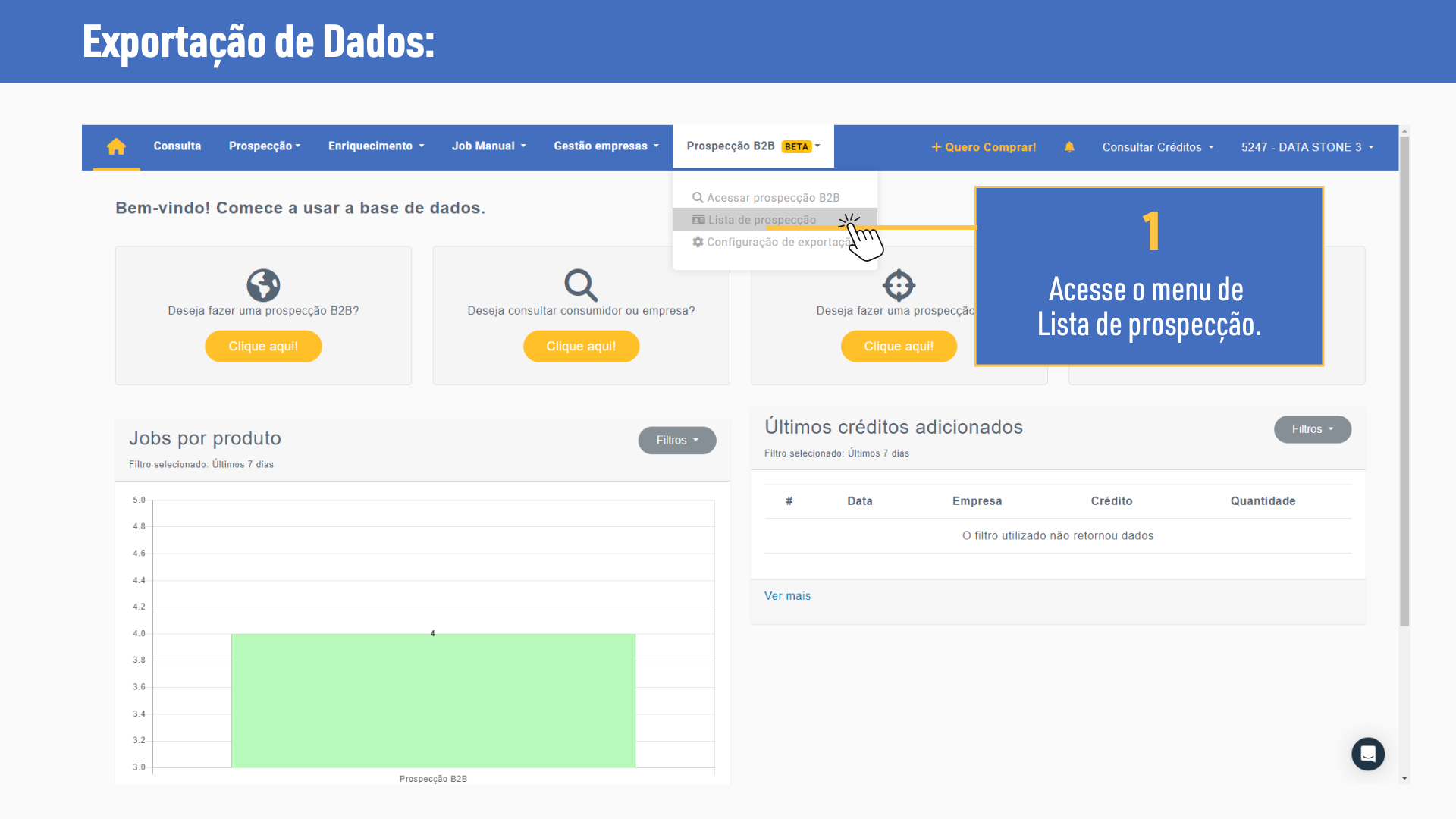Viewport: 1456px width, 819px height.
Task: Click the magnifying glass consult icon
Action: tap(581, 286)
